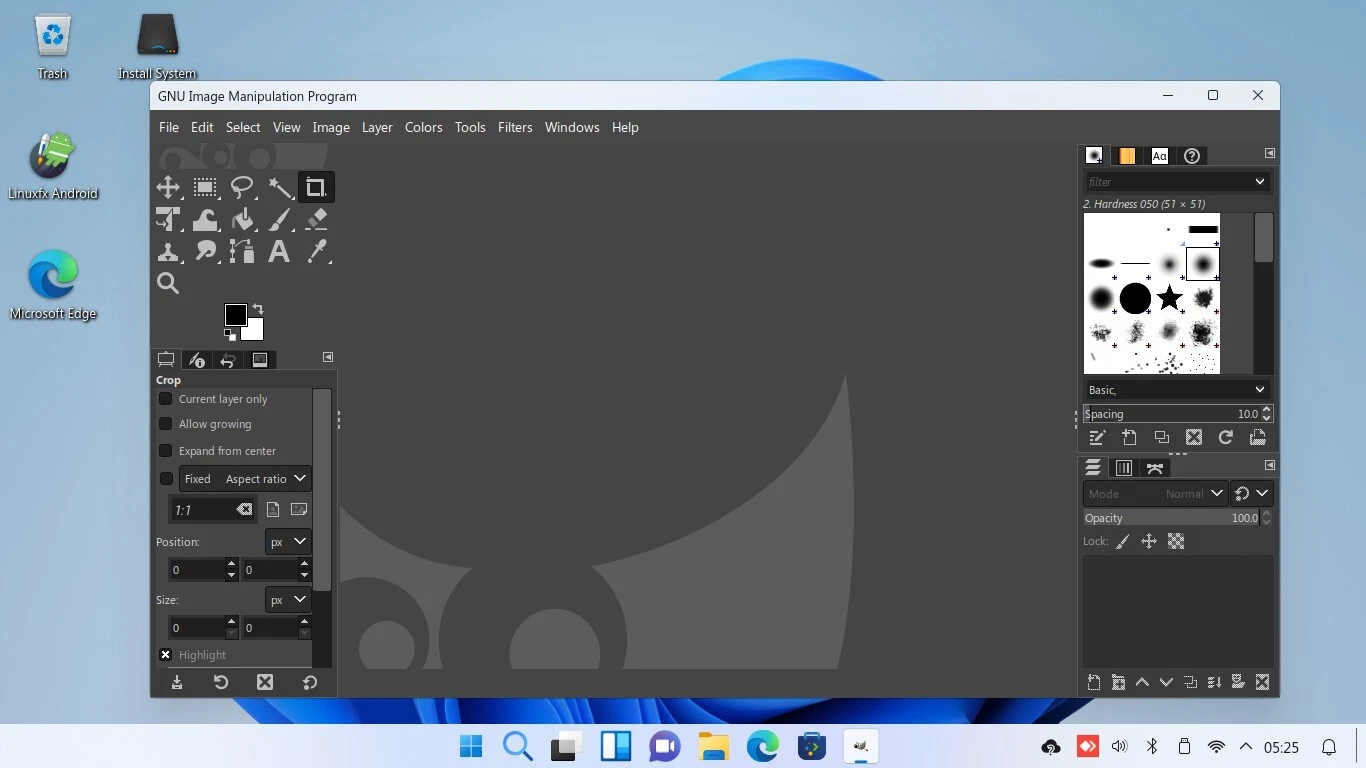The image size is (1366, 768).
Task: Enable Allow growing checkbox
Action: 166,424
